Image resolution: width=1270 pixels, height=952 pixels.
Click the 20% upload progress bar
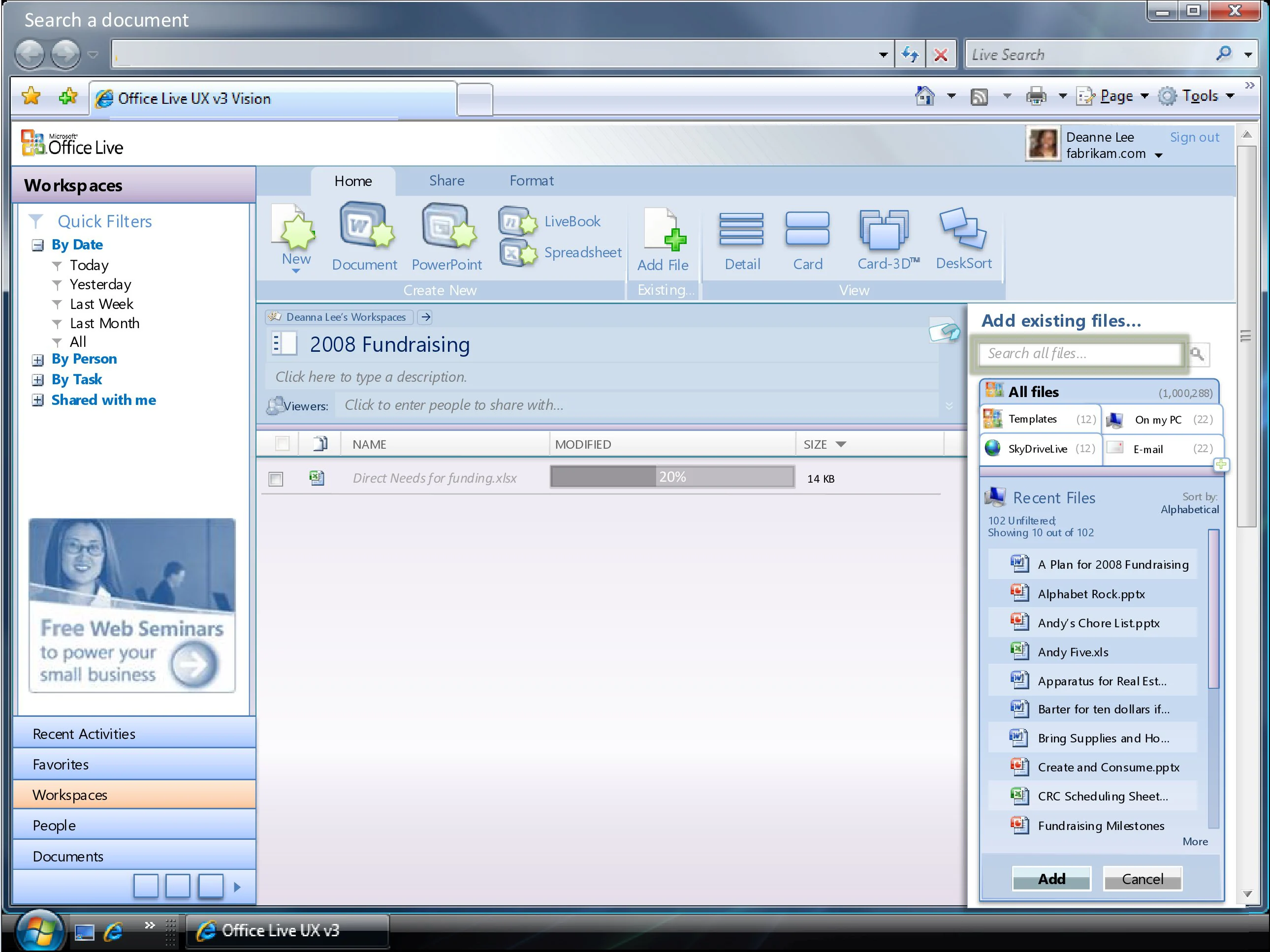tap(672, 476)
